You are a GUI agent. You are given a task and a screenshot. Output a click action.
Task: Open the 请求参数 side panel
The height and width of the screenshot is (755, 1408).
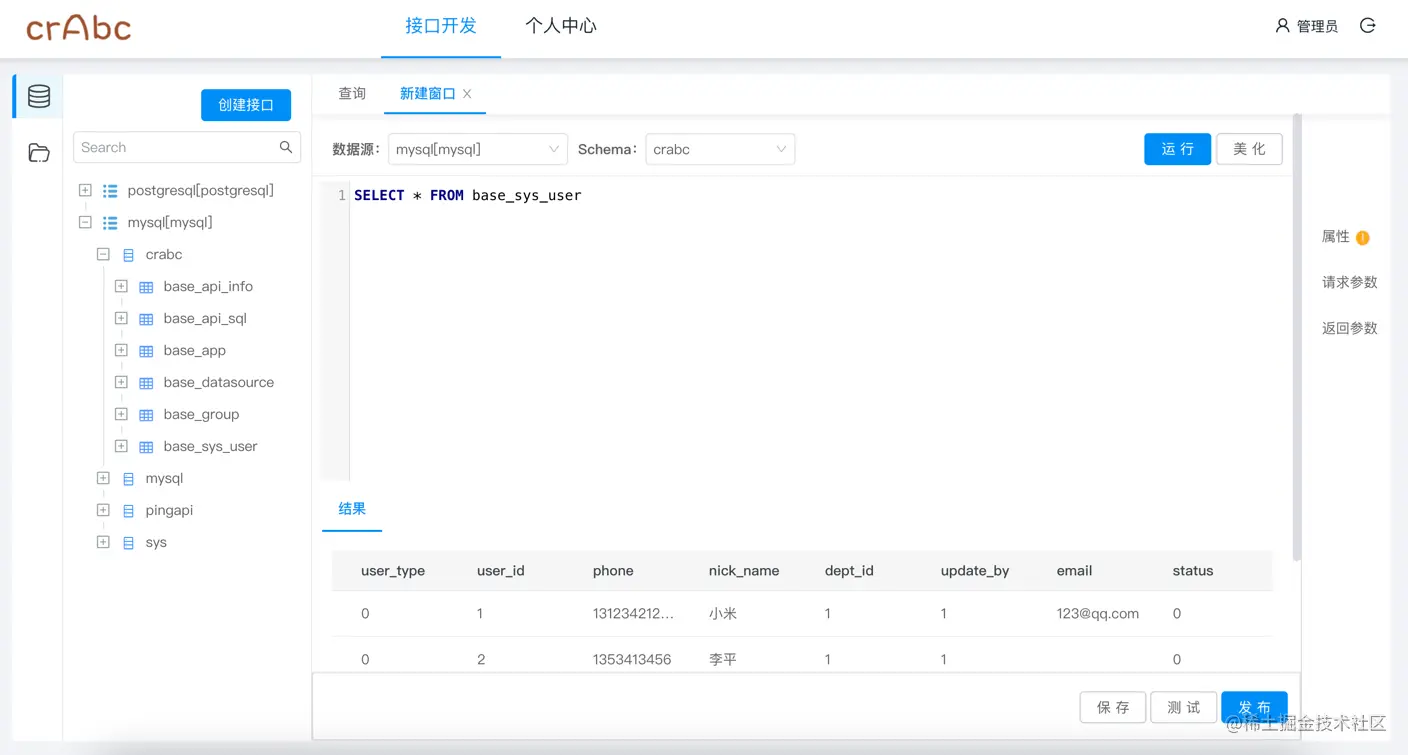coord(1350,283)
